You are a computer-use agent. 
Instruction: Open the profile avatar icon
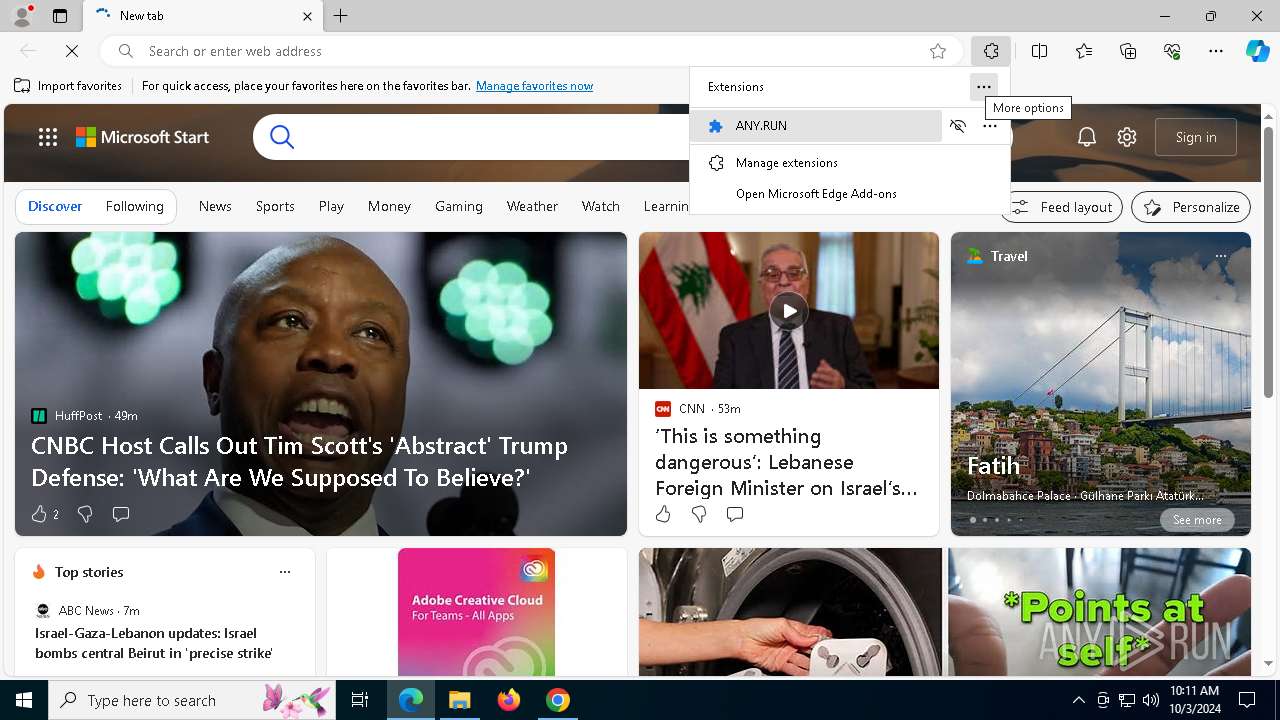tap(22, 15)
